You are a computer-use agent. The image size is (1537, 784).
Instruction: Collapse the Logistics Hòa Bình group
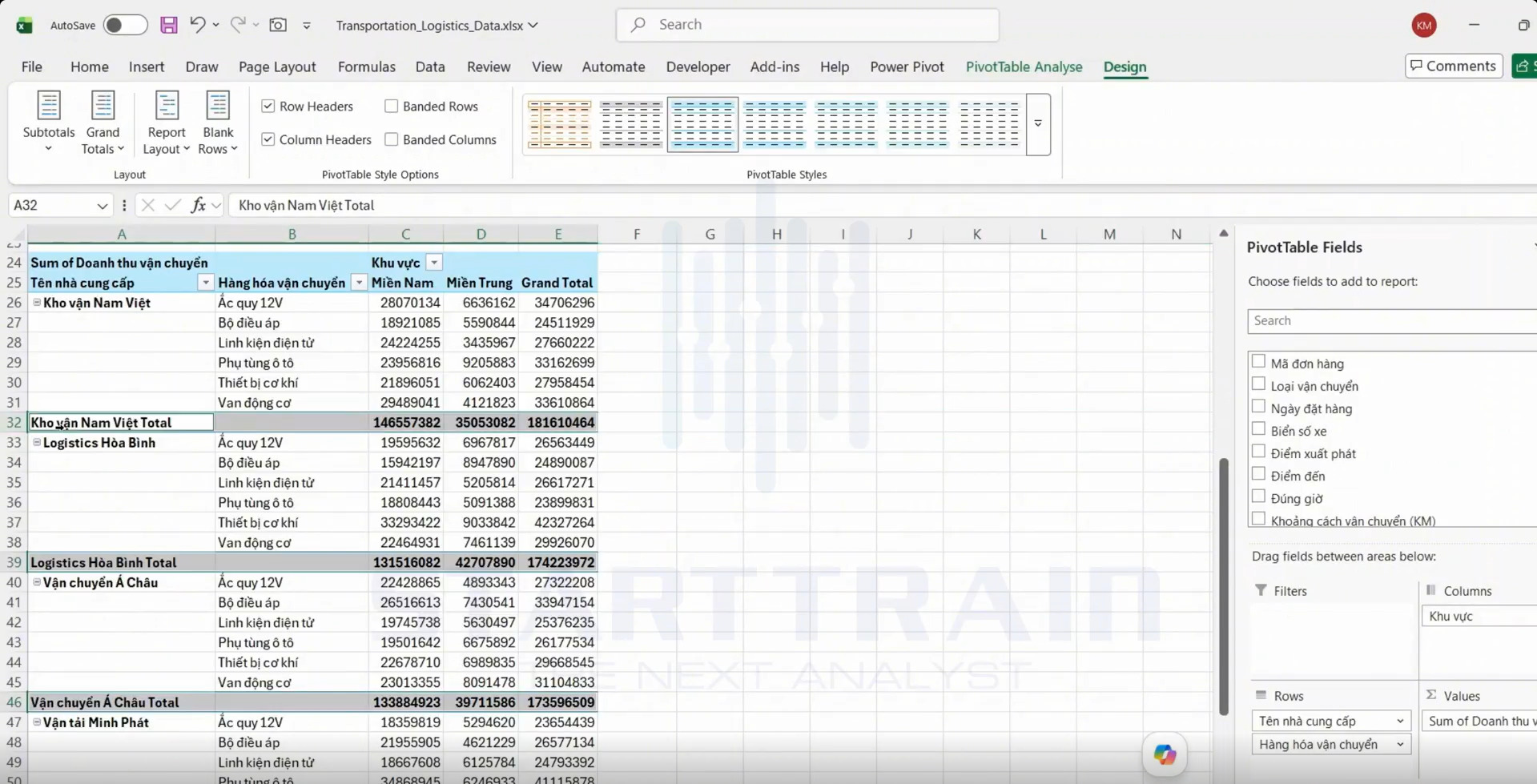(37, 442)
